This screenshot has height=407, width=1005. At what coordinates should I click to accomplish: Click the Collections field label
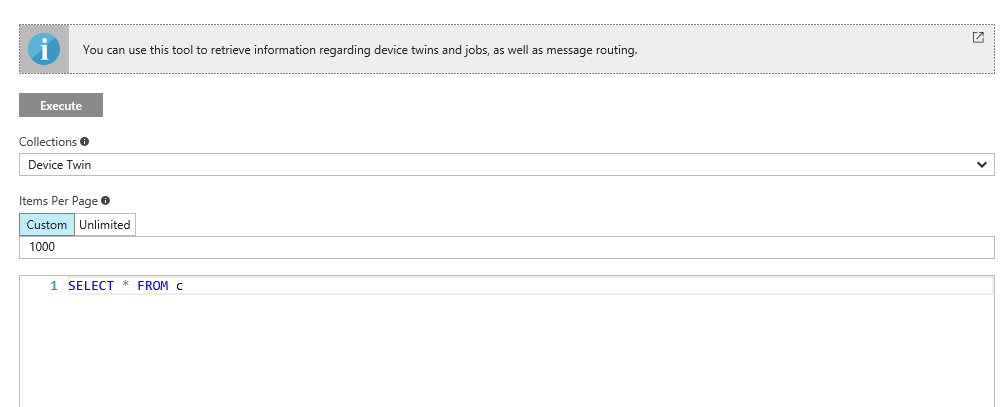click(x=47, y=142)
